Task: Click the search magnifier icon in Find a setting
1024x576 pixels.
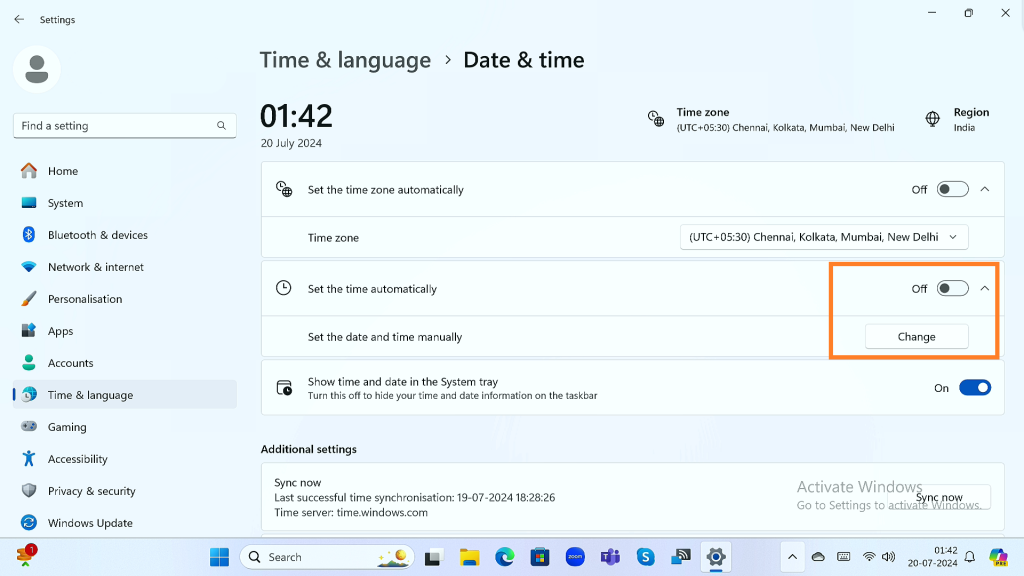Action: tap(221, 126)
